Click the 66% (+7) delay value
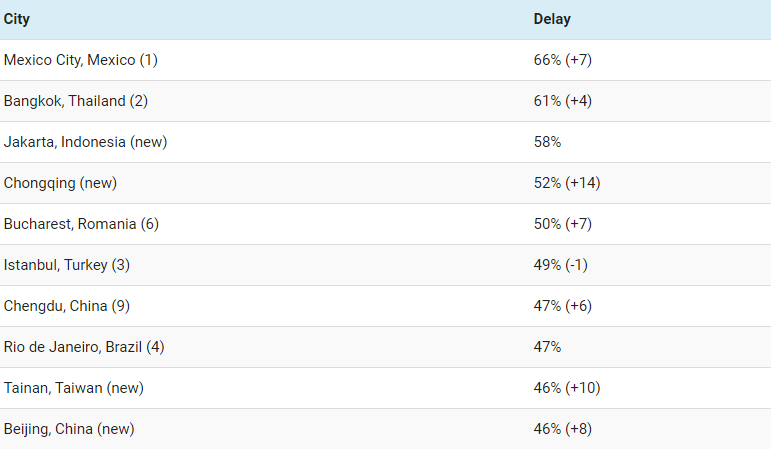771x457 pixels. coord(563,60)
